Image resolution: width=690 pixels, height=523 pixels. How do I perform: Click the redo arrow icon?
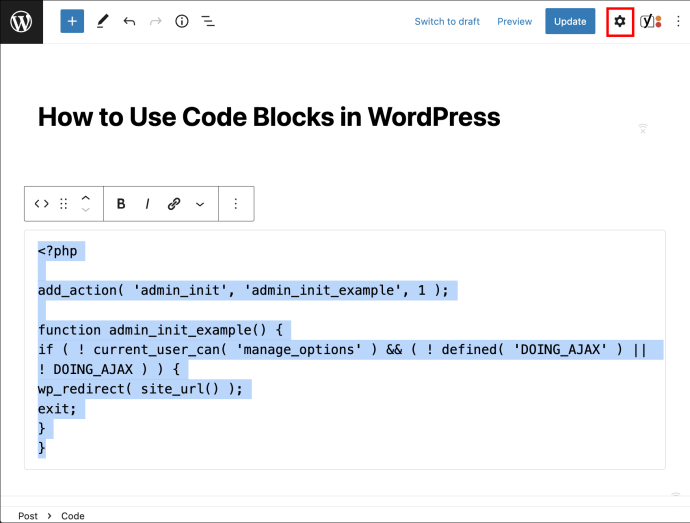[x=156, y=21]
